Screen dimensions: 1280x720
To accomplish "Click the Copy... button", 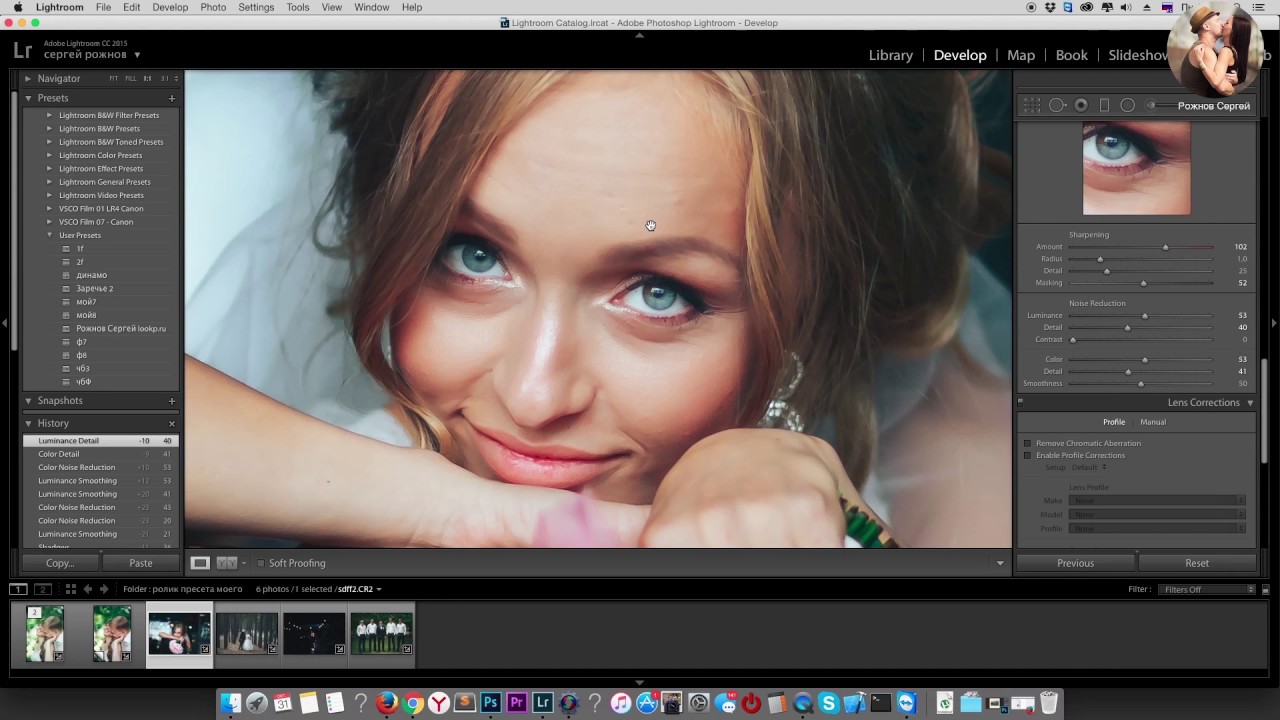I will (x=60, y=563).
